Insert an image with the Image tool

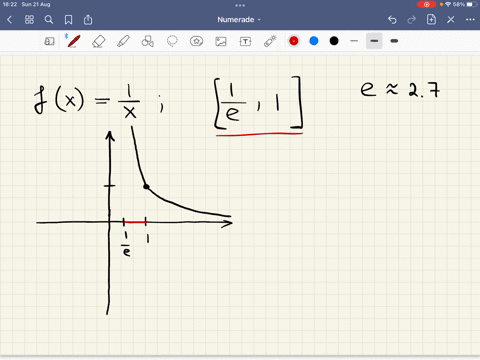click(x=221, y=41)
